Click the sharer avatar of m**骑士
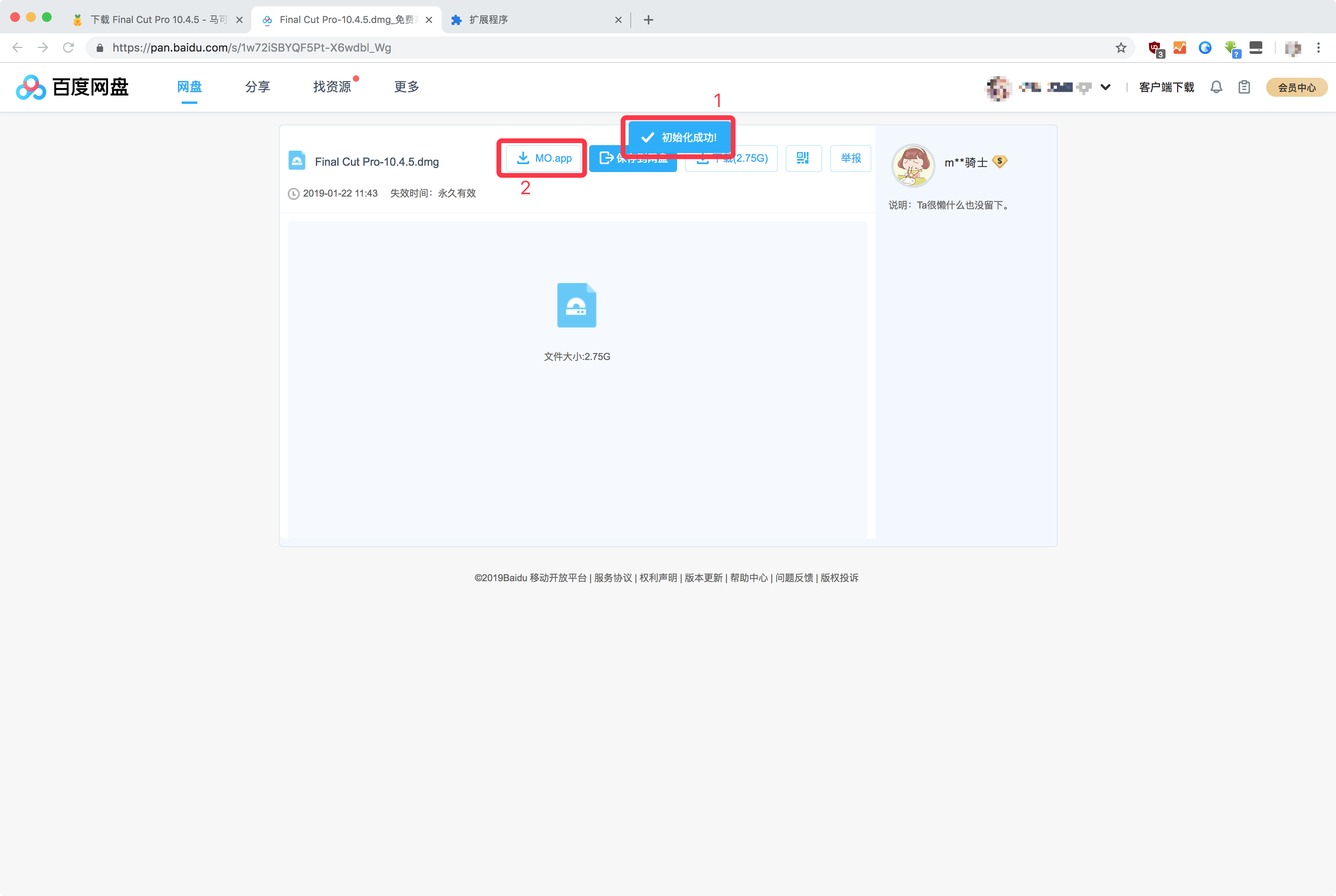The height and width of the screenshot is (896, 1336). click(913, 165)
